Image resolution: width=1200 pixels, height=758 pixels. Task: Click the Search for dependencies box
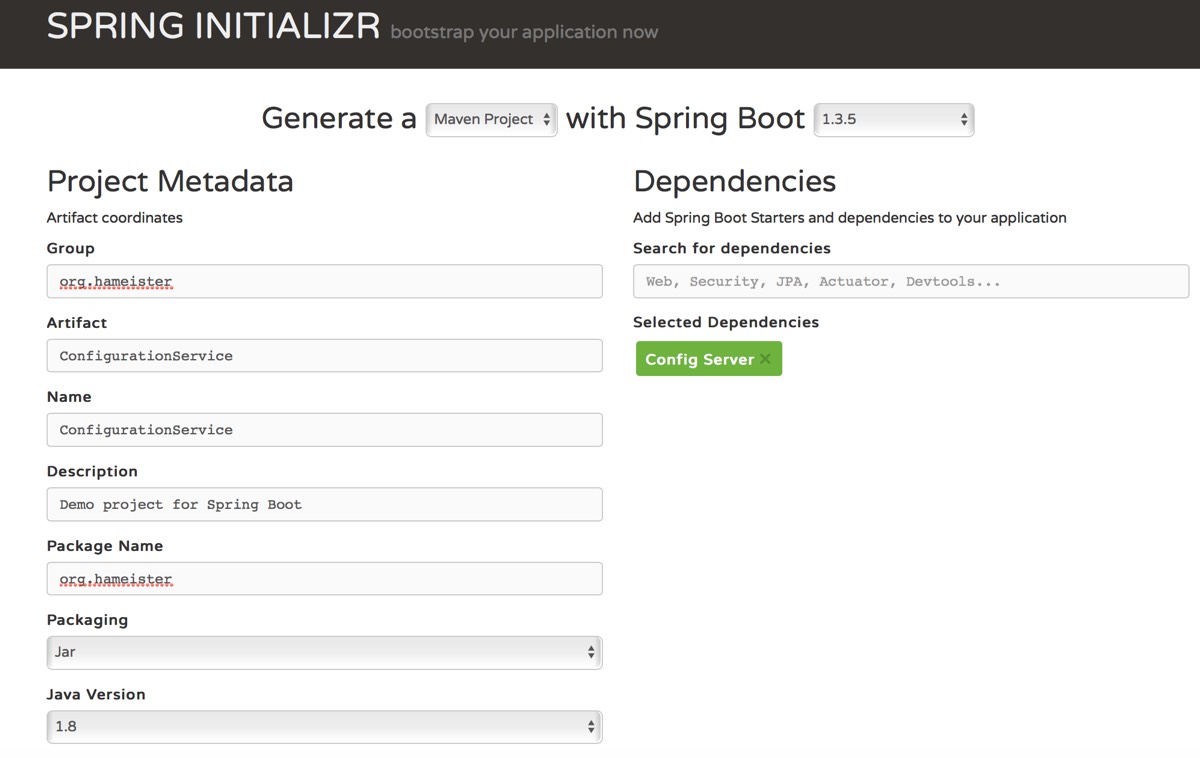point(910,281)
